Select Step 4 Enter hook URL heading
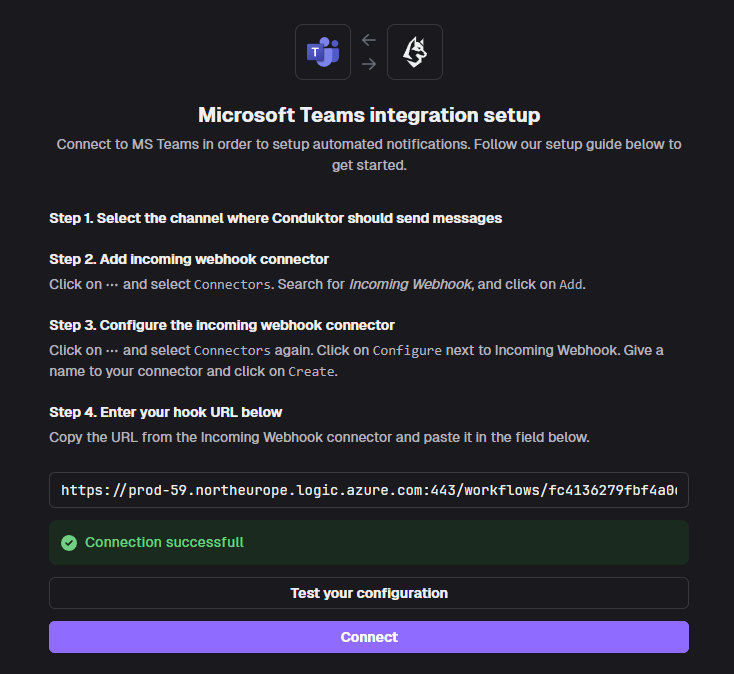The image size is (734, 674). (166, 412)
